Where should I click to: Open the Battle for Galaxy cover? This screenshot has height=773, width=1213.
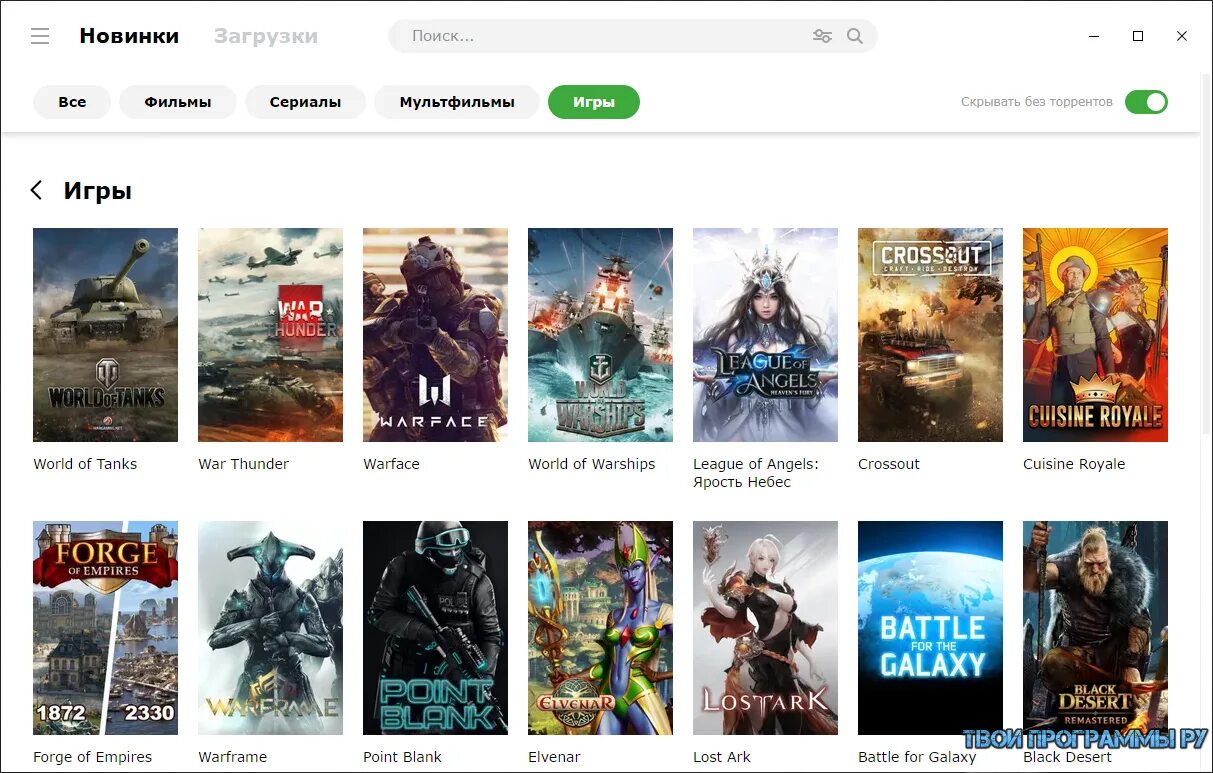point(930,628)
